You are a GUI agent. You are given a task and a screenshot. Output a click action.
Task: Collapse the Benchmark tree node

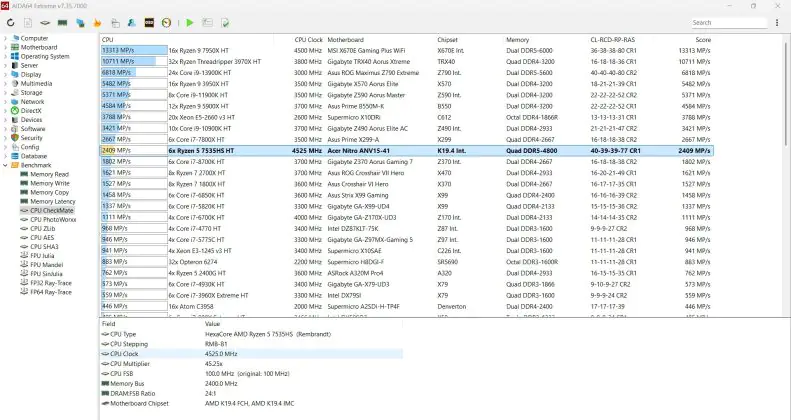point(6,165)
